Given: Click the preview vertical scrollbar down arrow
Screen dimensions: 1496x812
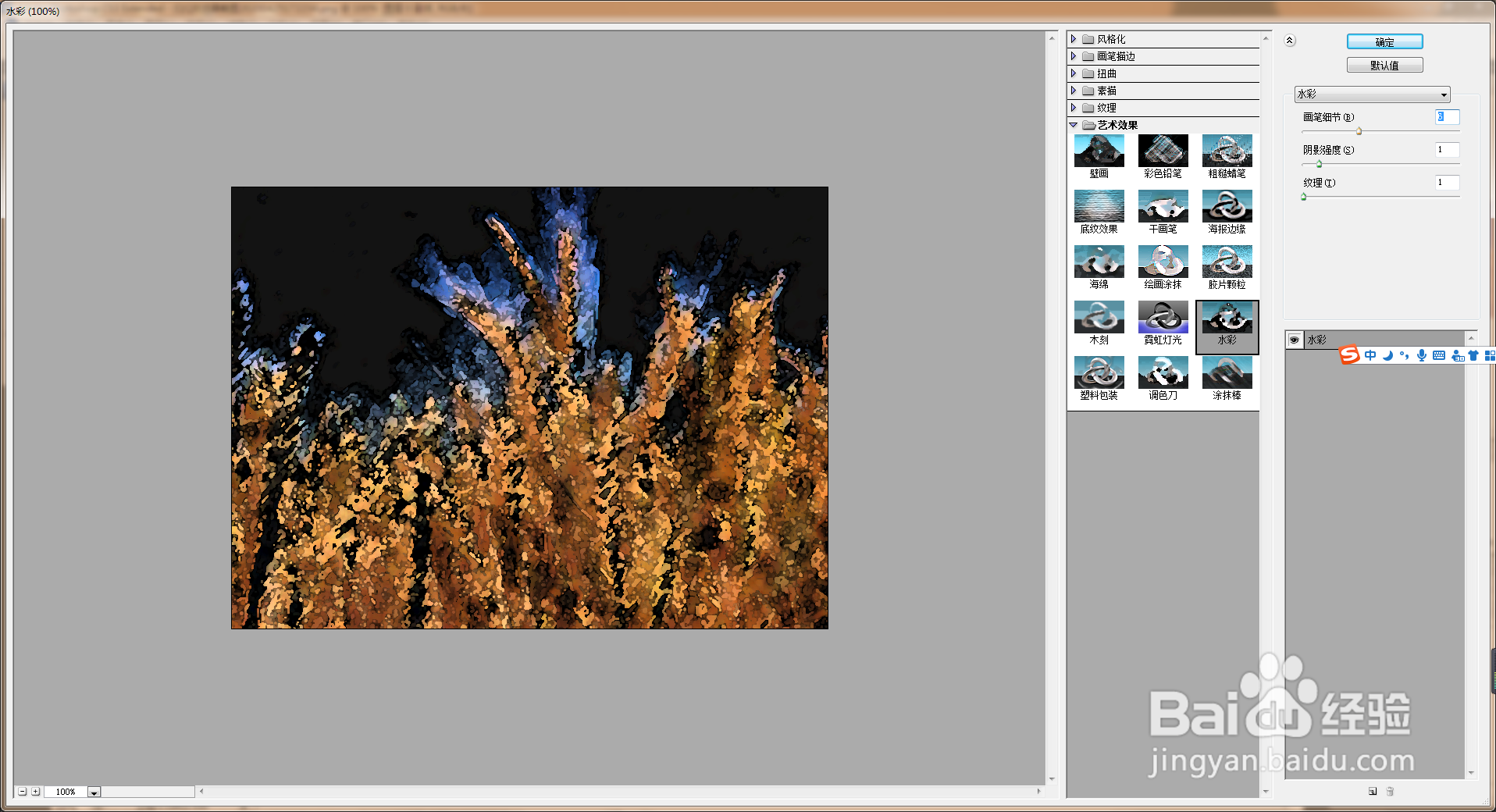Looking at the screenshot, I should [1052, 778].
